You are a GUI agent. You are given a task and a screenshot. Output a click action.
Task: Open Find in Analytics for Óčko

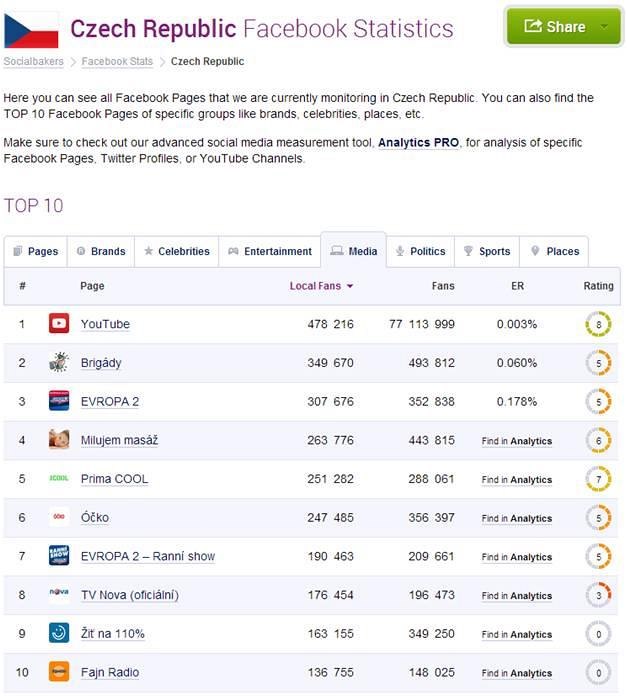pyautogui.click(x=517, y=518)
